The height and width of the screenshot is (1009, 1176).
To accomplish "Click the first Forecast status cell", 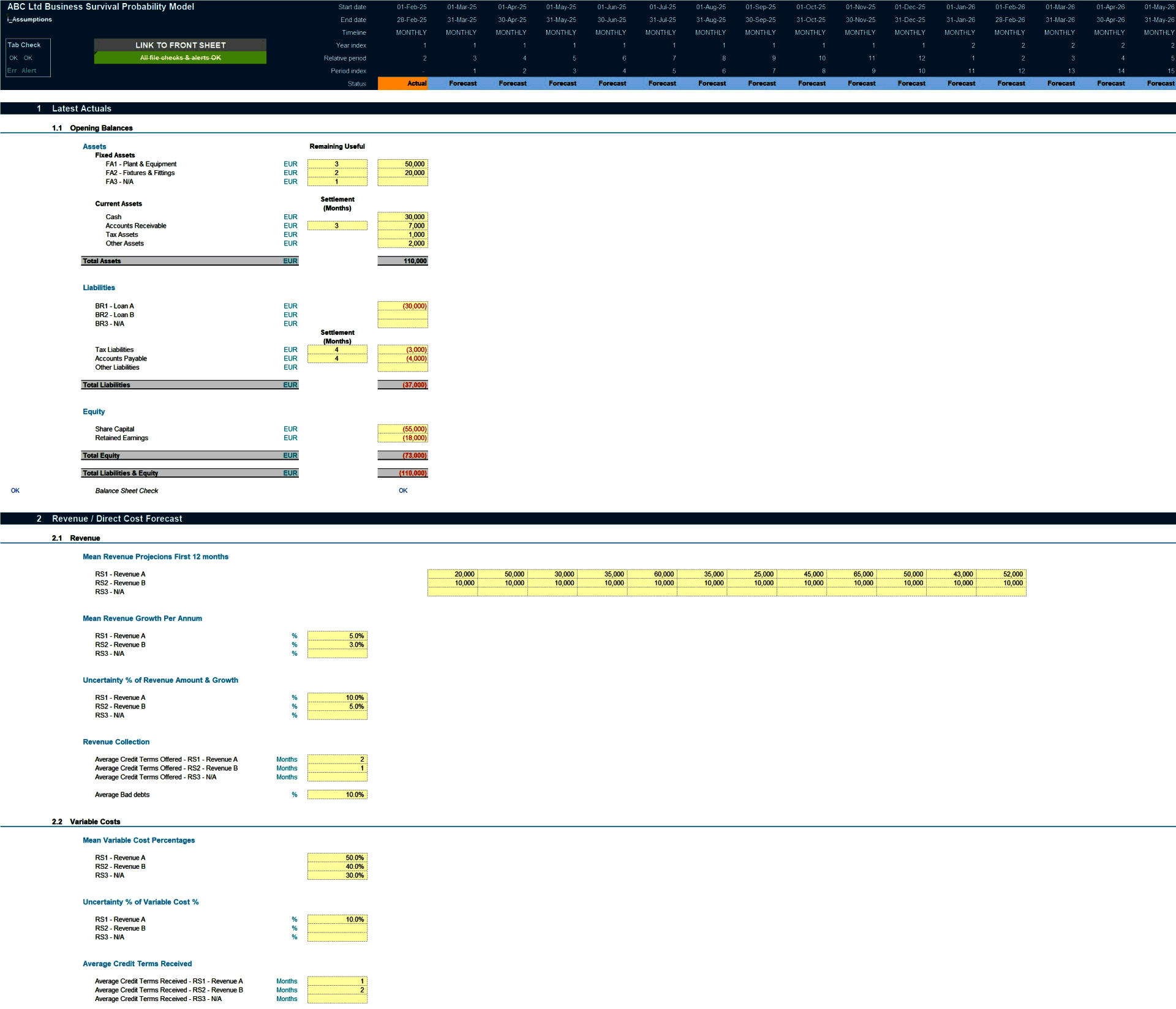I will (x=462, y=83).
